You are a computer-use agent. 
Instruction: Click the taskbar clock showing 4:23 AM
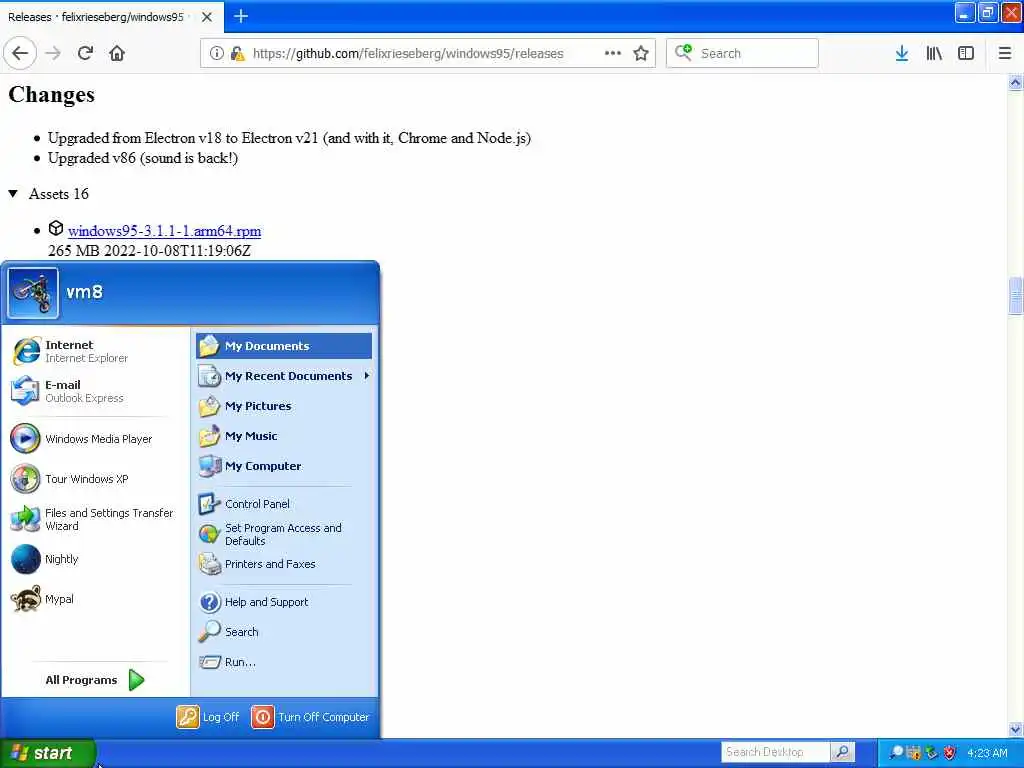click(987, 753)
